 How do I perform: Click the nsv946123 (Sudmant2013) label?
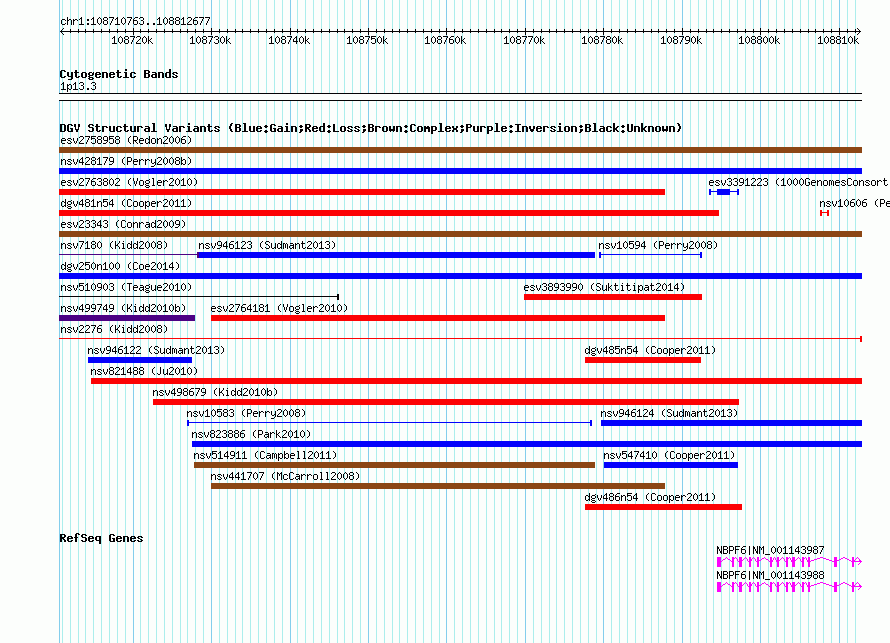267,245
